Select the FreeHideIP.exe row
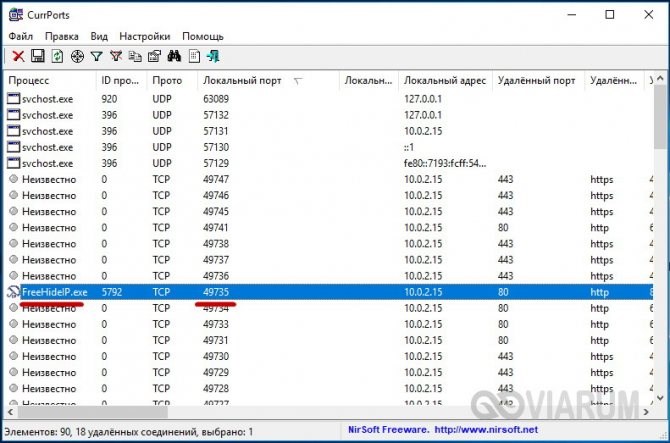Screen dimensions: 670x443 pyautogui.click(x=329, y=292)
